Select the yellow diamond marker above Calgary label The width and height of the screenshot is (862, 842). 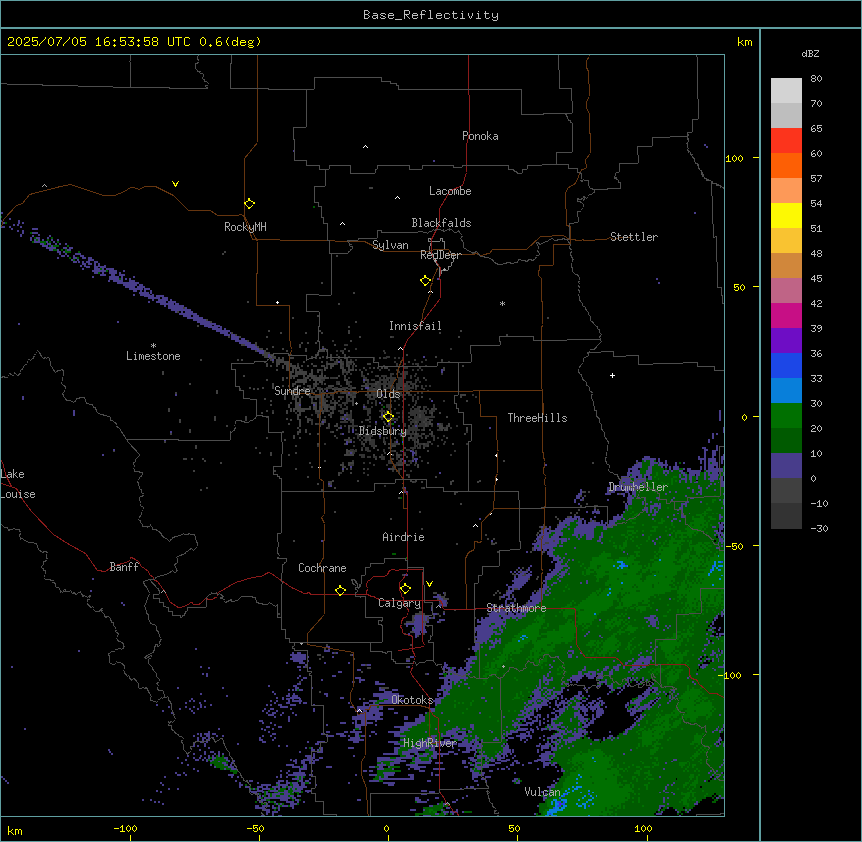point(405,589)
